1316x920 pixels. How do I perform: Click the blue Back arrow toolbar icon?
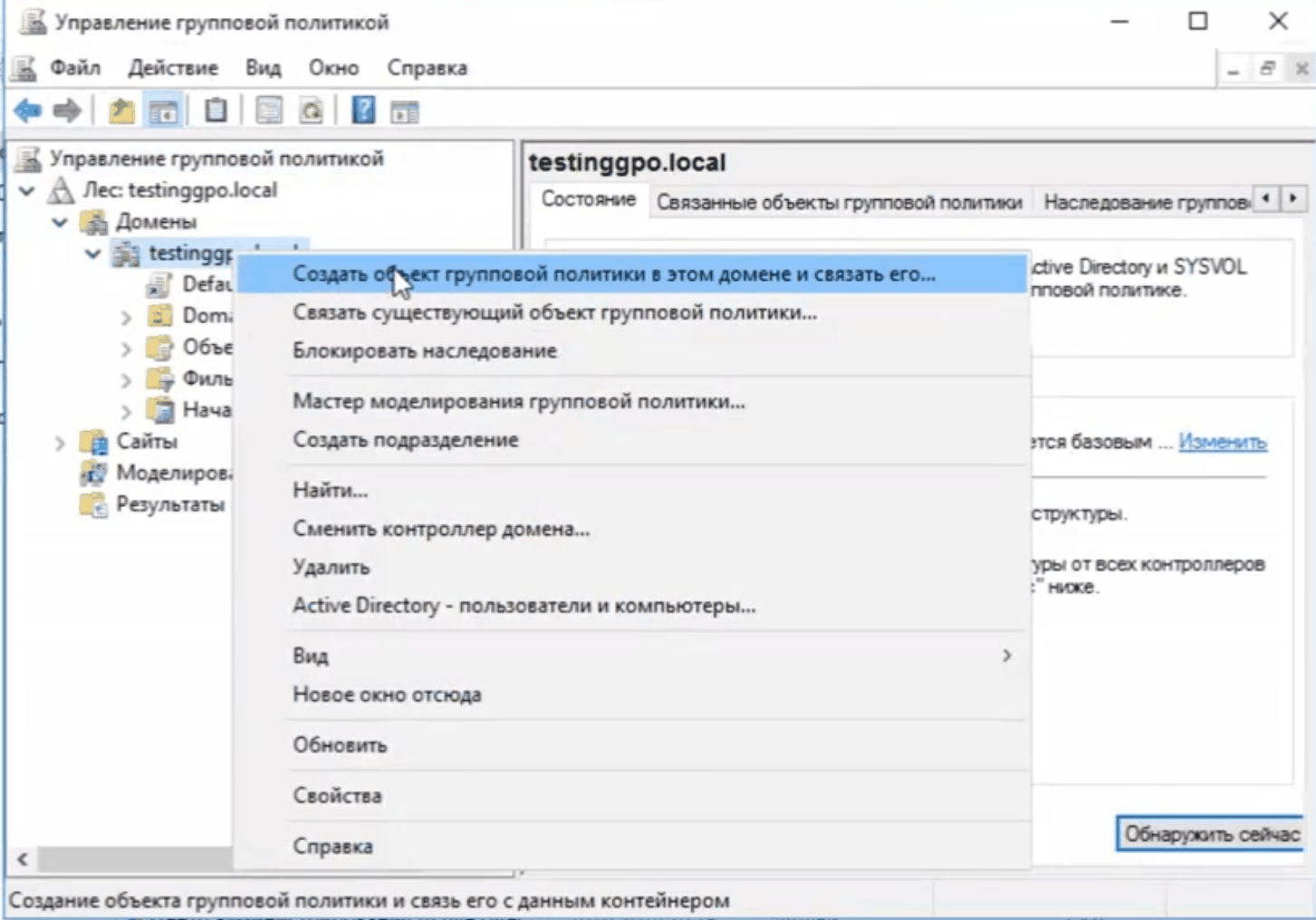27,111
